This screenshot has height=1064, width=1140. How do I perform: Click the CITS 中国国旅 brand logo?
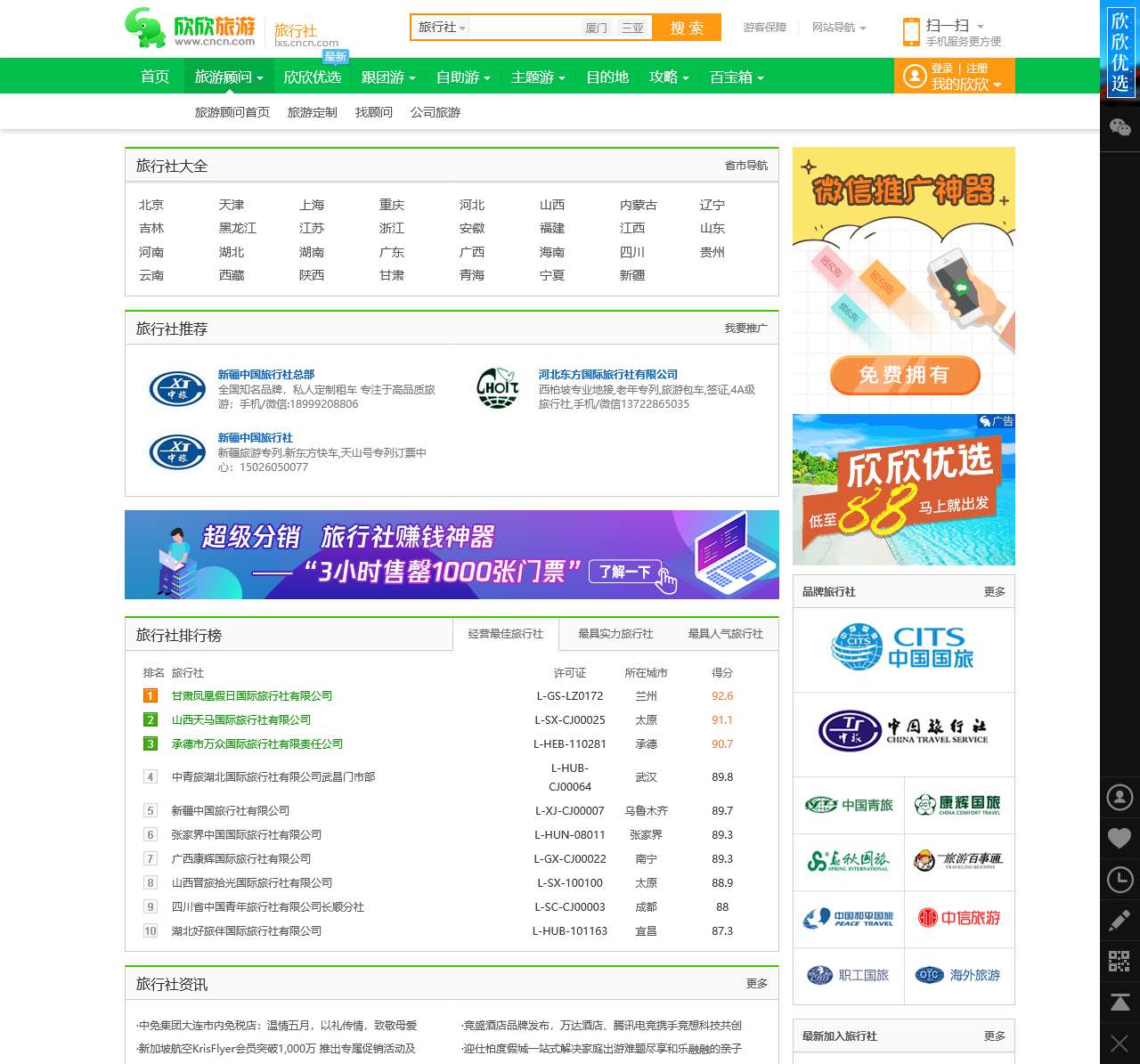point(902,650)
